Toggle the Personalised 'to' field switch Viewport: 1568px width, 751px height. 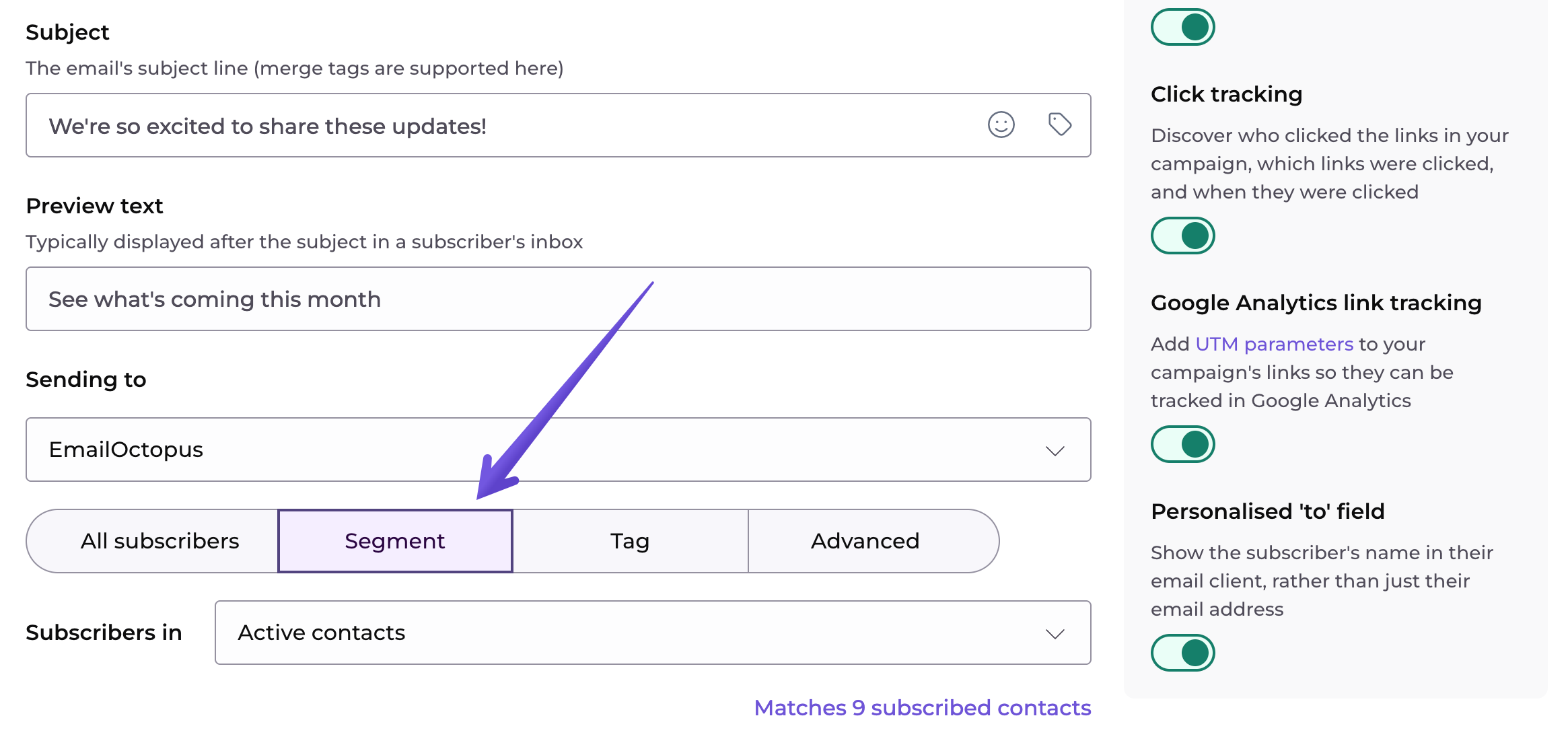click(1182, 653)
